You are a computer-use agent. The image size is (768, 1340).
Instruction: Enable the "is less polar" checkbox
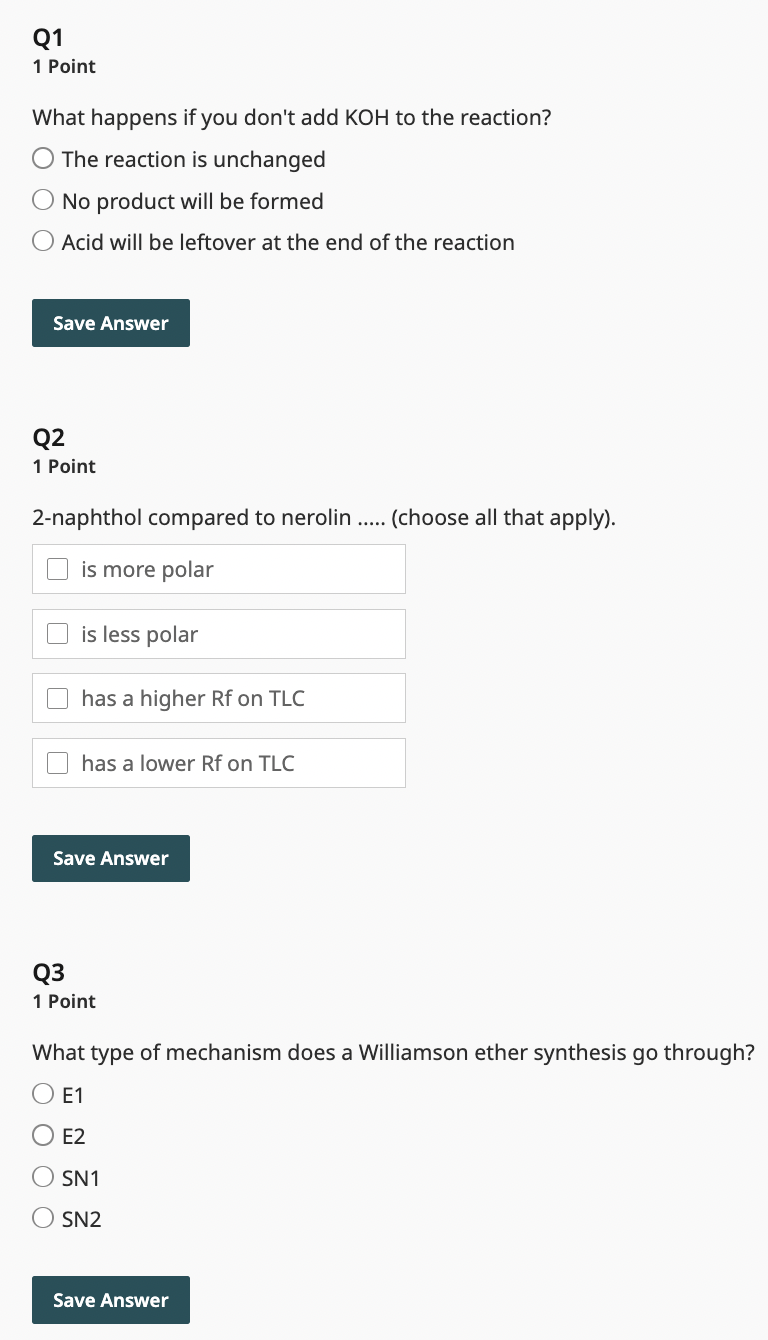[57, 633]
